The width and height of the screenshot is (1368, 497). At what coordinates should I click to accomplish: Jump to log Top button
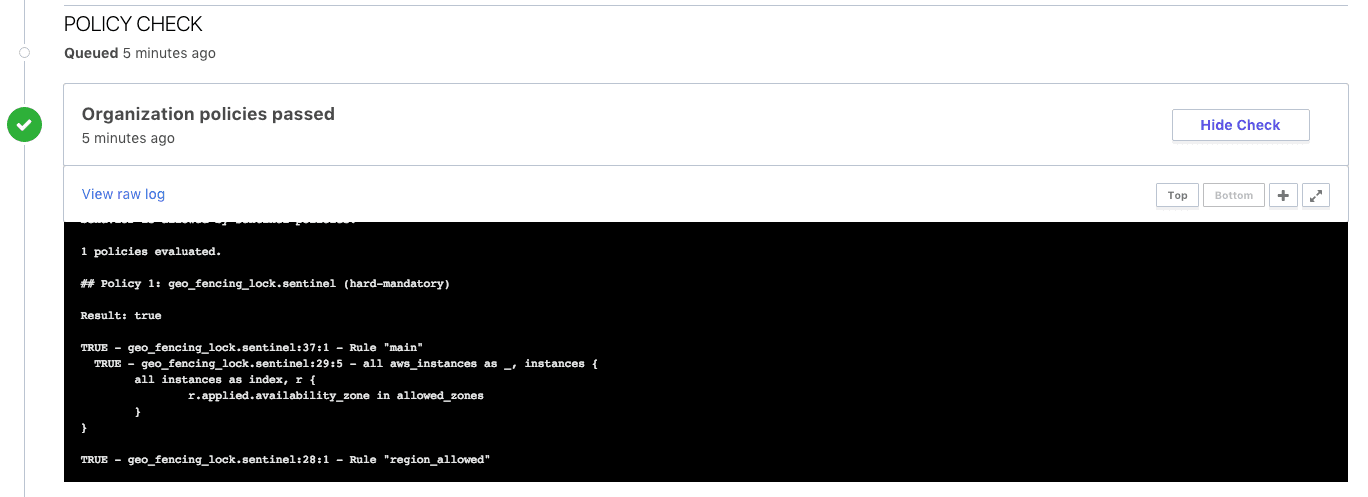click(1177, 195)
